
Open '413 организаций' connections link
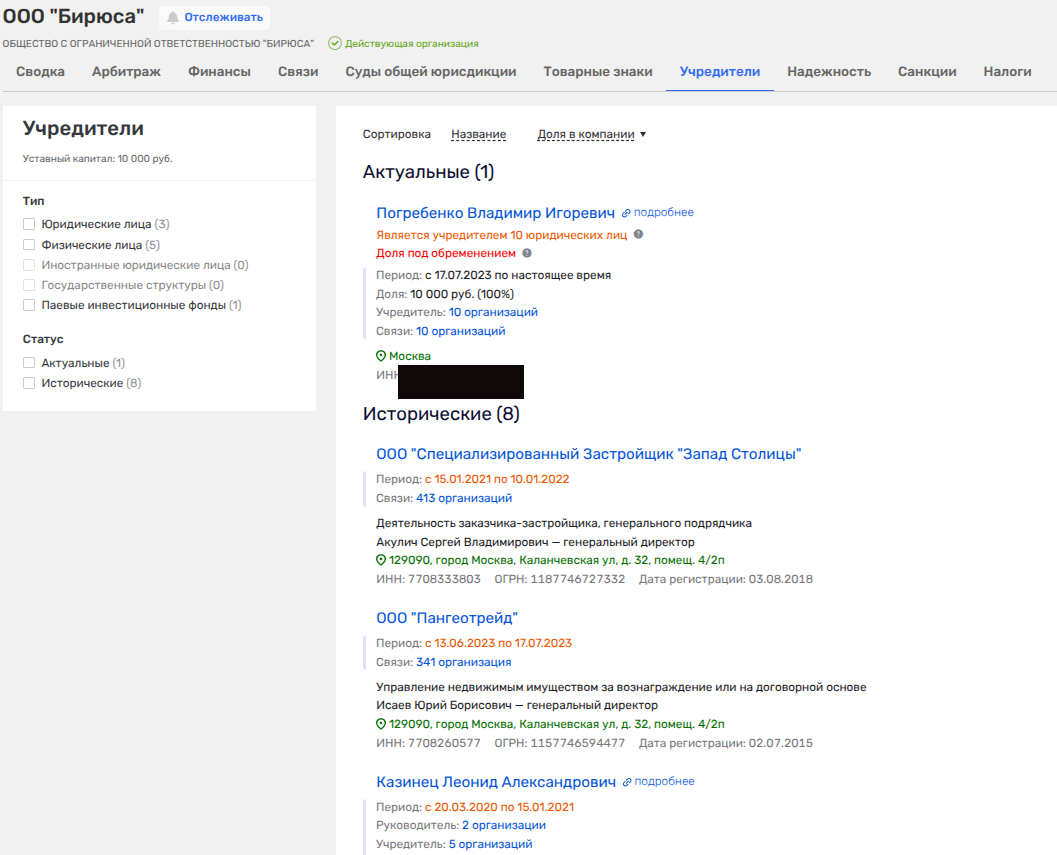click(x=464, y=498)
